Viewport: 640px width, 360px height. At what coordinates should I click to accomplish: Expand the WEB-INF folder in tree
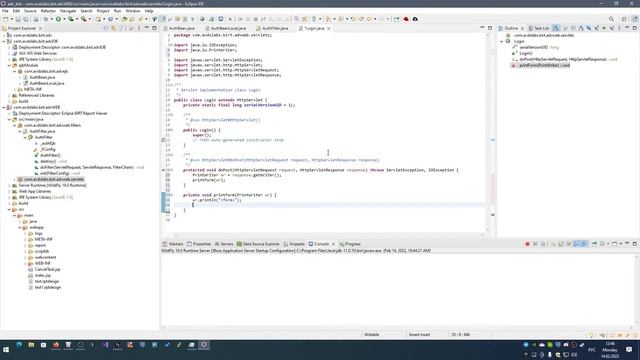[25, 263]
